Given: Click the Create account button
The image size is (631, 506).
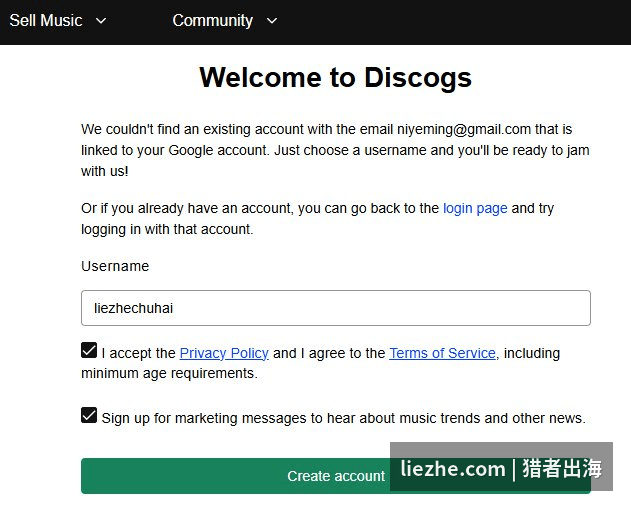Looking at the screenshot, I should 336,476.
